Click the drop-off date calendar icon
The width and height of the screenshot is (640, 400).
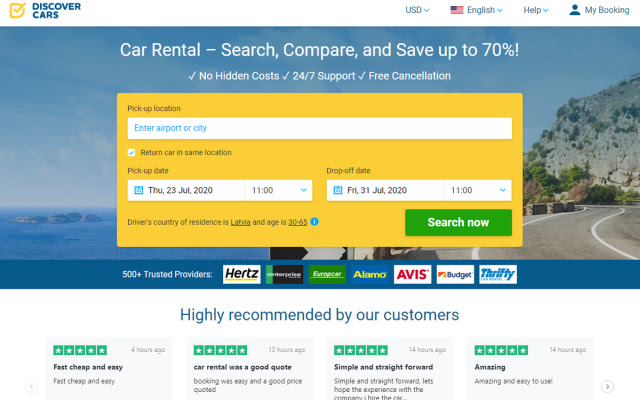tap(338, 190)
